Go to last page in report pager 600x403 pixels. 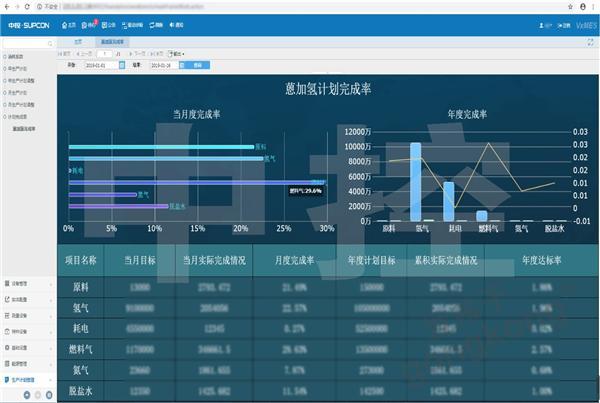pos(157,54)
